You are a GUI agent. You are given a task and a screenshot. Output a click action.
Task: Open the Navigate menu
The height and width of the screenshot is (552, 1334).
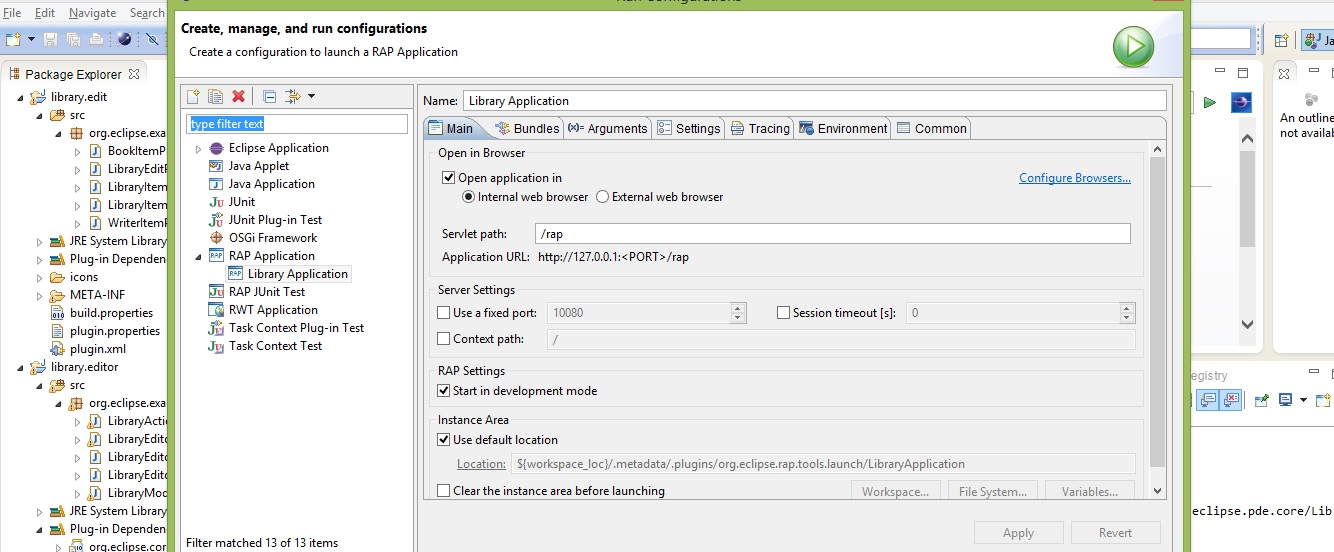(x=92, y=13)
